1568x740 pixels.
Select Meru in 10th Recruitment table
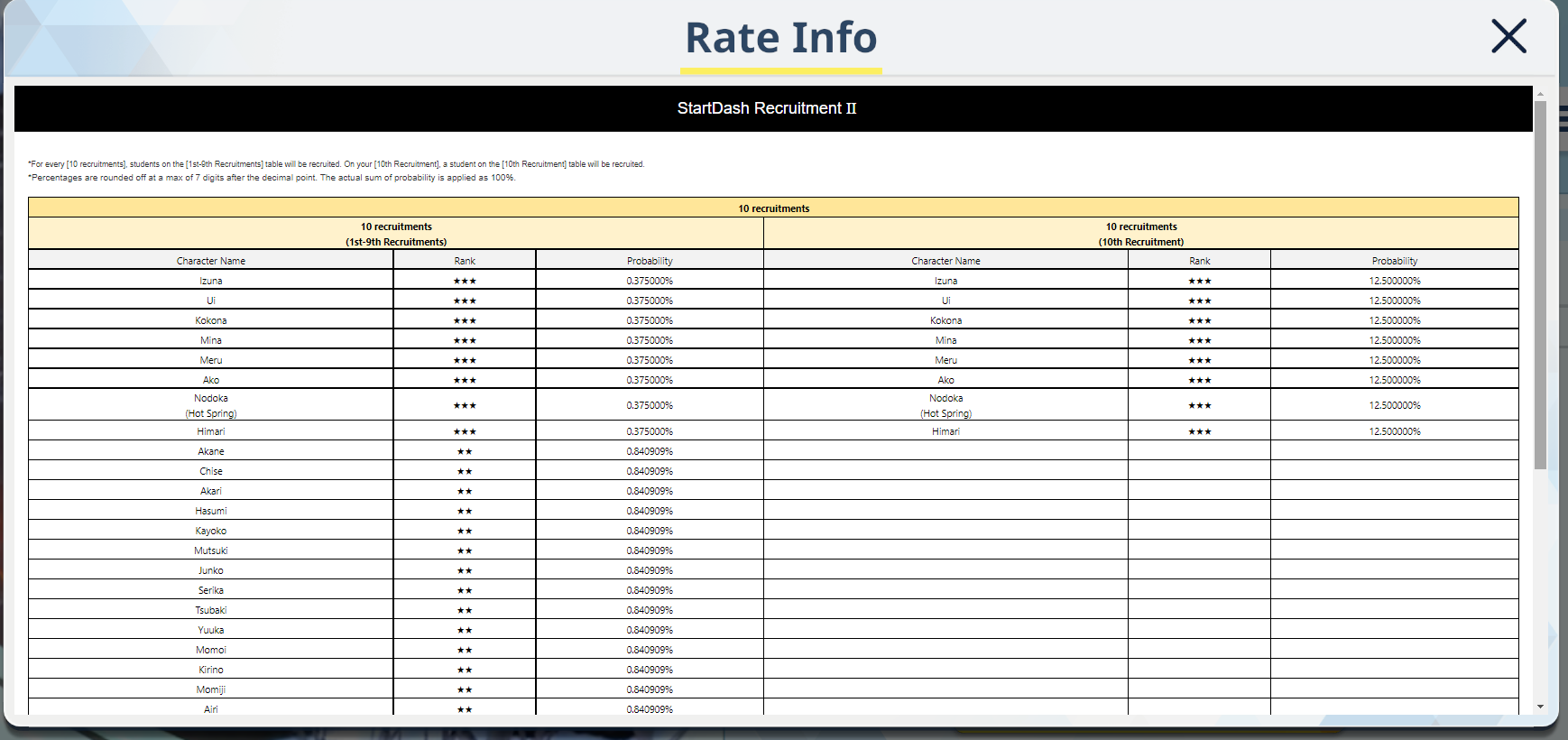coord(945,360)
